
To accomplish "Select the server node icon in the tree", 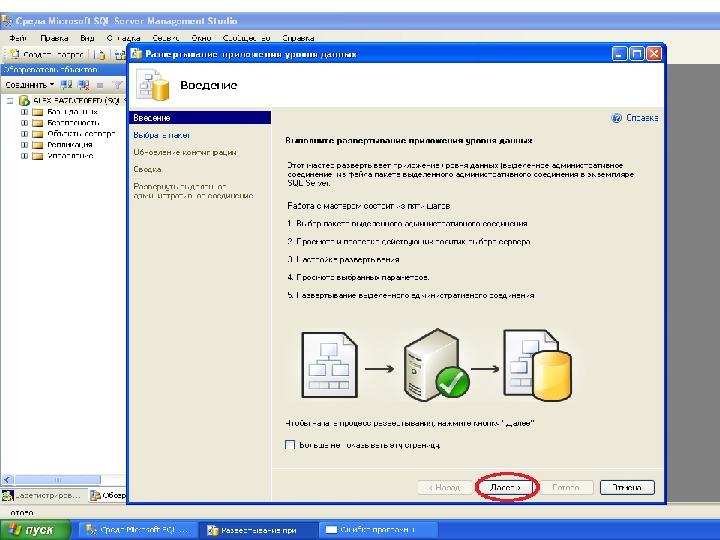I will 24,100.
